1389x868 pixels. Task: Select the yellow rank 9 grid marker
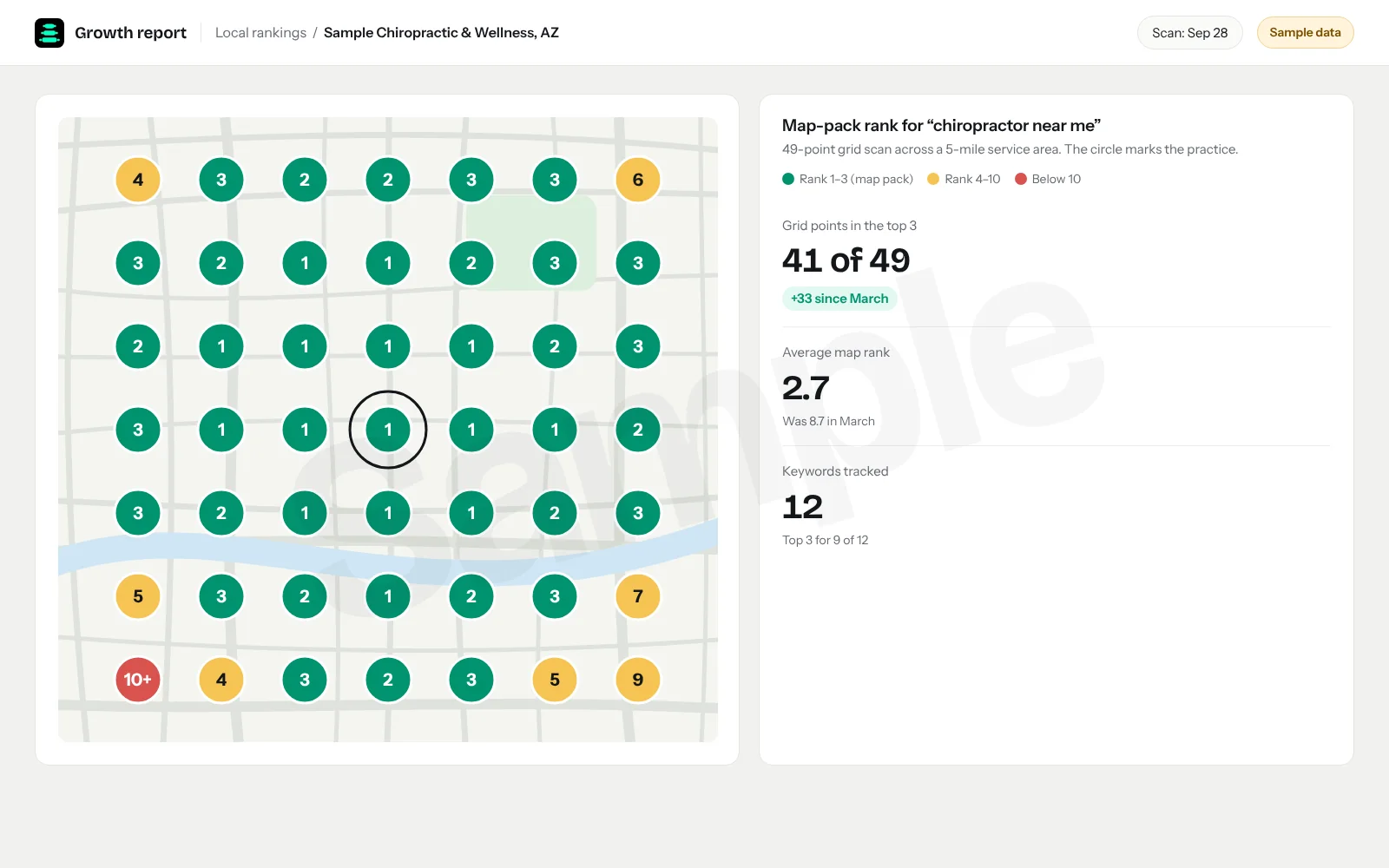coord(638,680)
